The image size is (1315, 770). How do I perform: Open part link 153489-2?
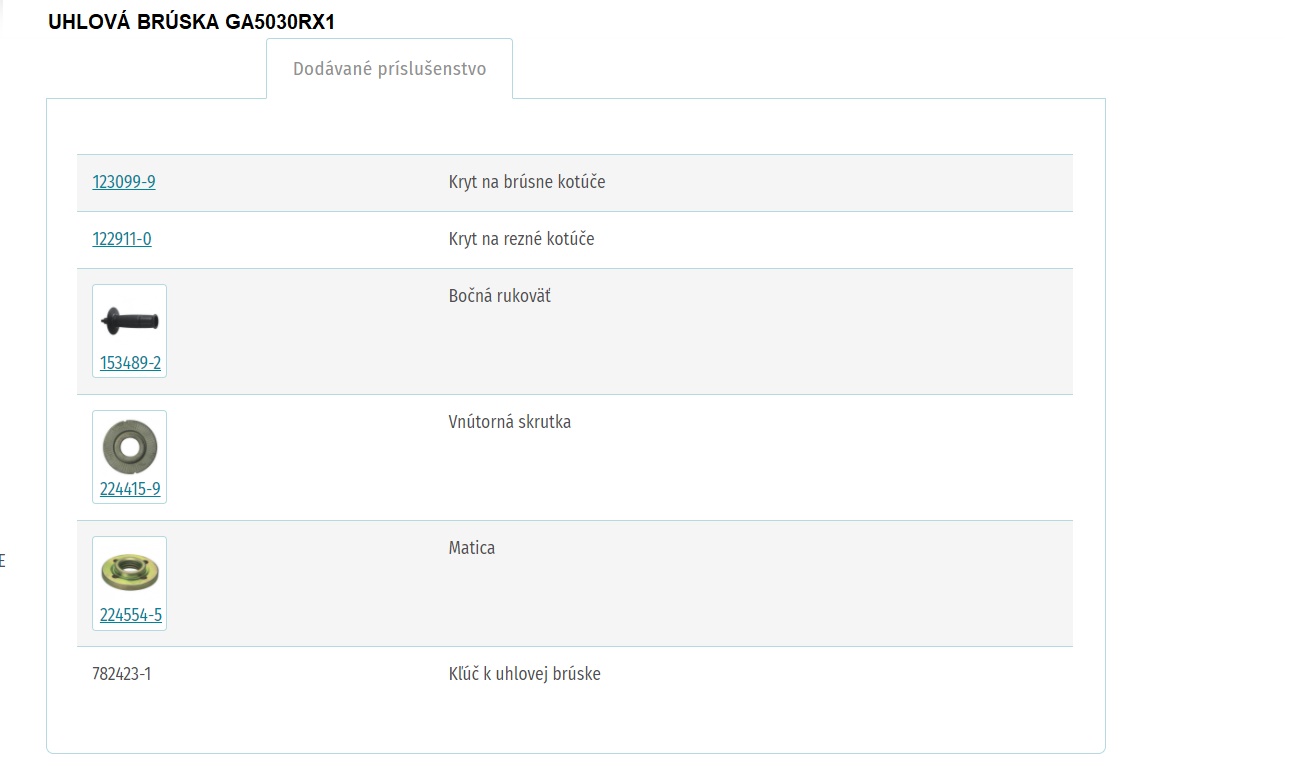tap(130, 363)
